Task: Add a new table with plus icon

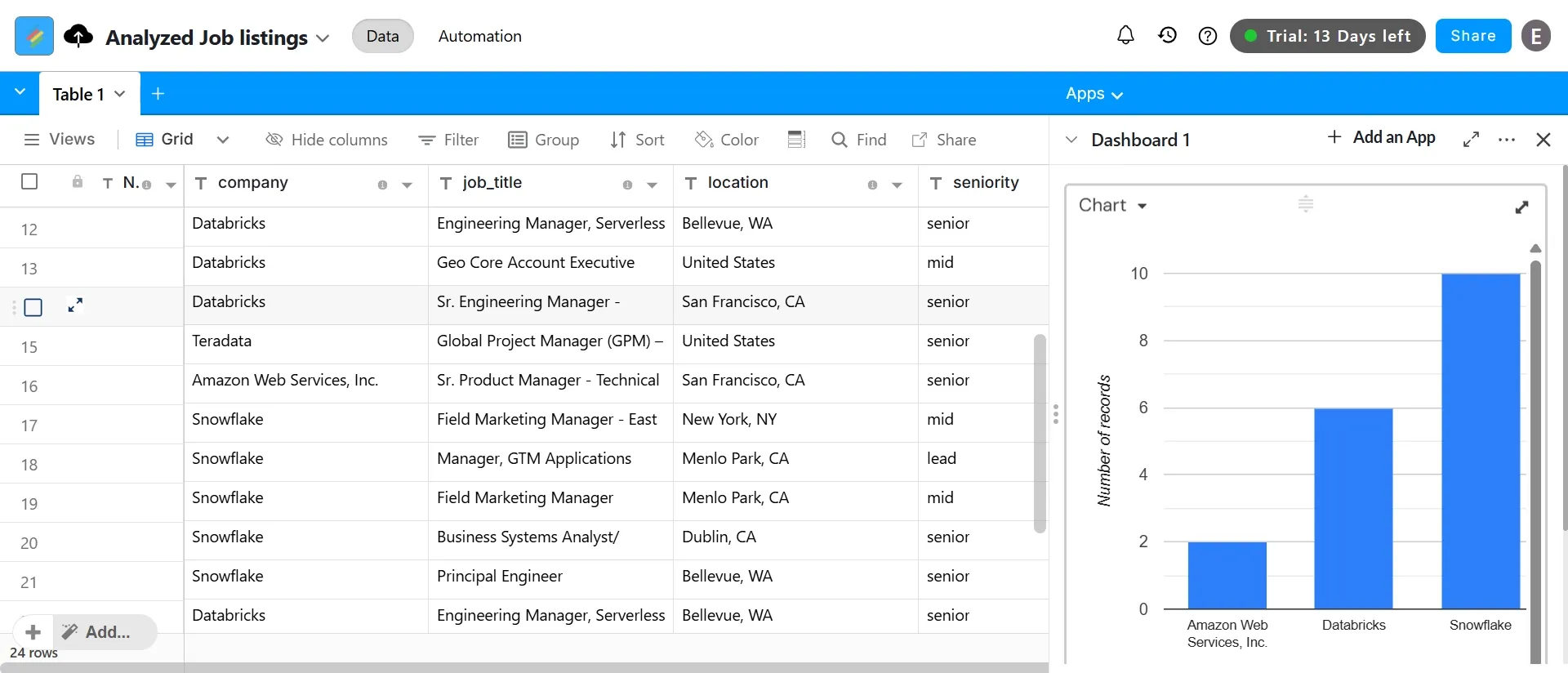Action: (x=158, y=94)
